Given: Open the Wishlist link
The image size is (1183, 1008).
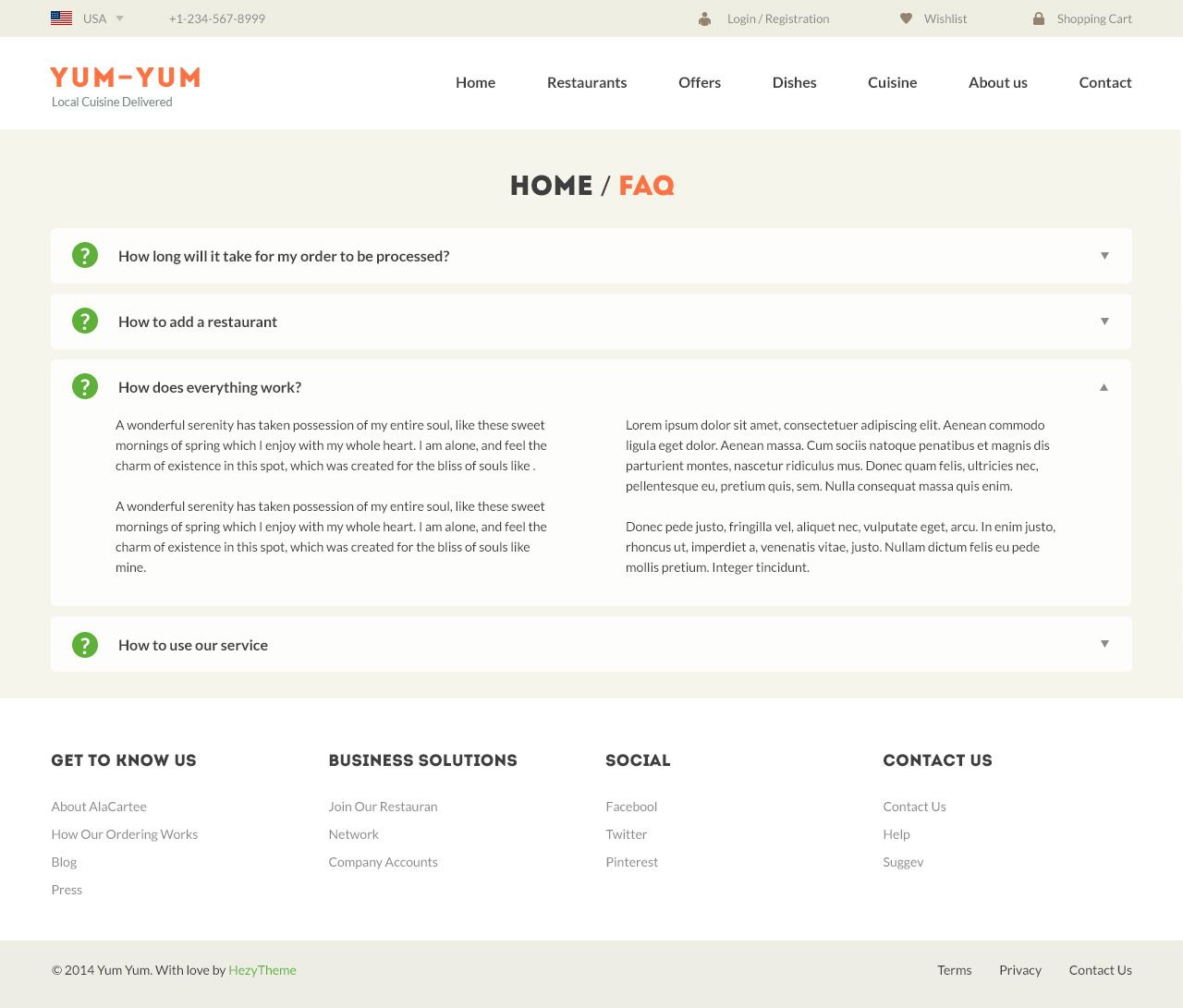Looking at the screenshot, I should pos(945,18).
